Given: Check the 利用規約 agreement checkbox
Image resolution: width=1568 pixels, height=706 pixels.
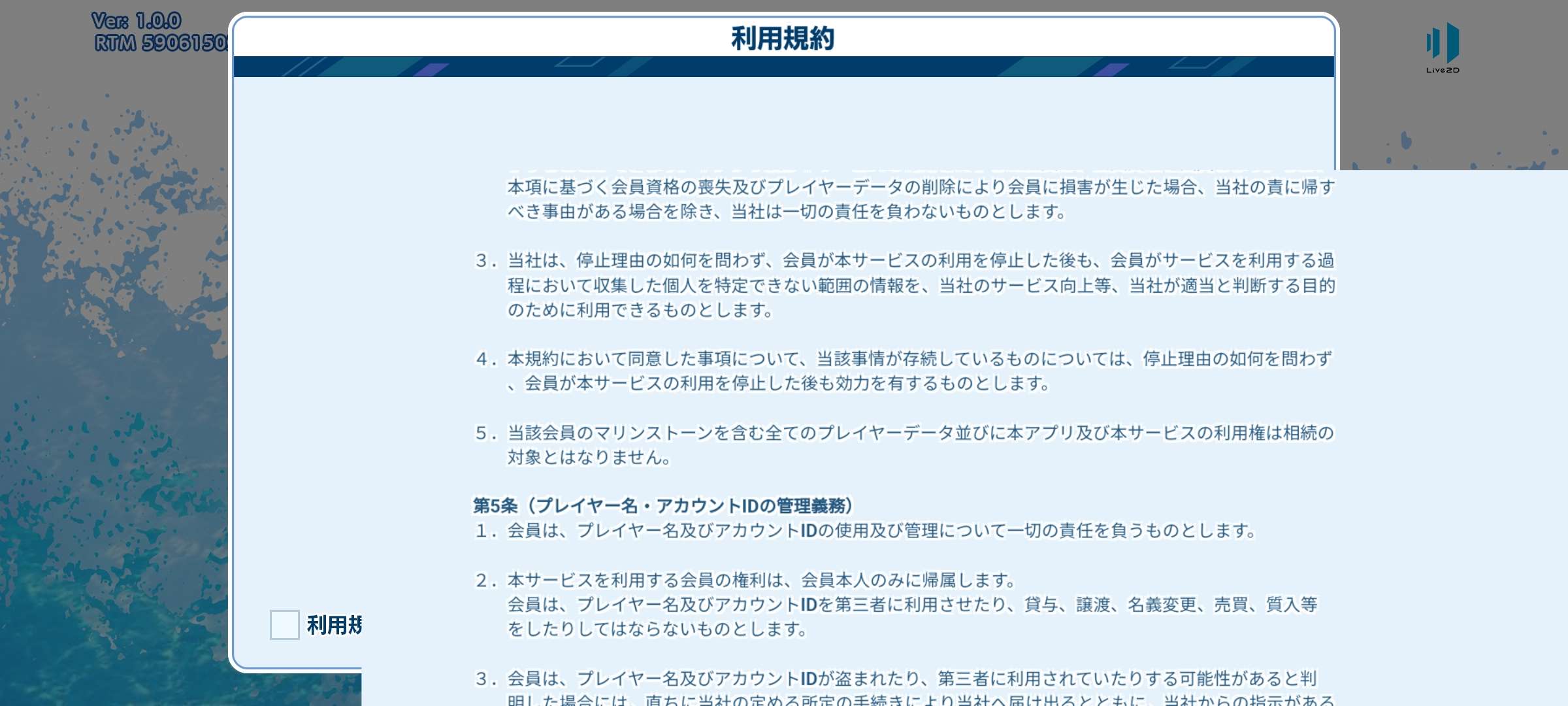Looking at the screenshot, I should click(x=284, y=625).
